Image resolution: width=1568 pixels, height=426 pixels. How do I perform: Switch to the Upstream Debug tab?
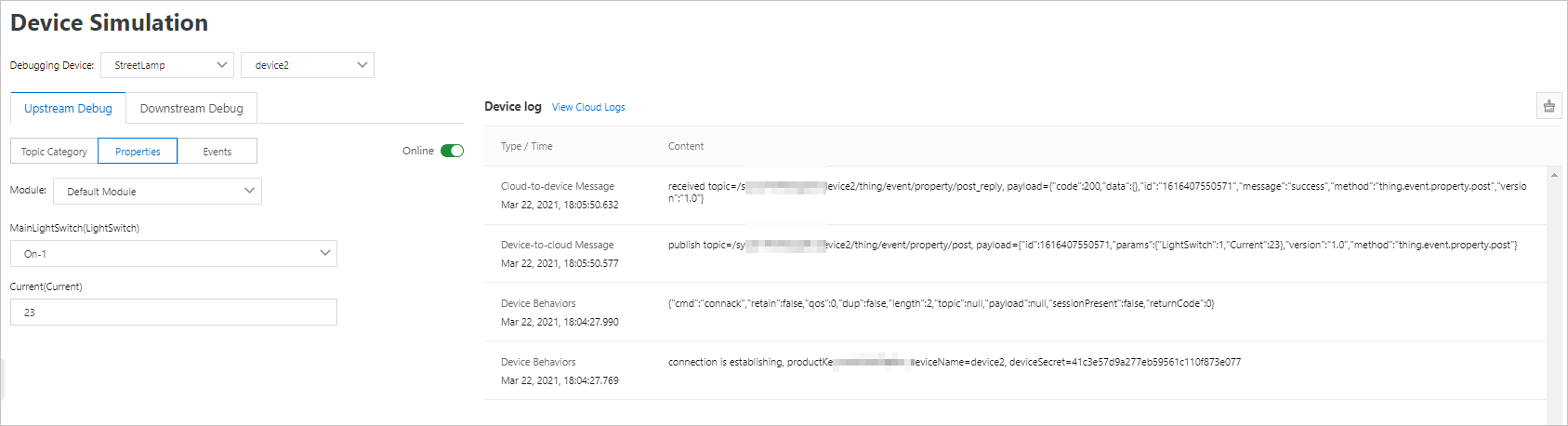click(x=68, y=108)
